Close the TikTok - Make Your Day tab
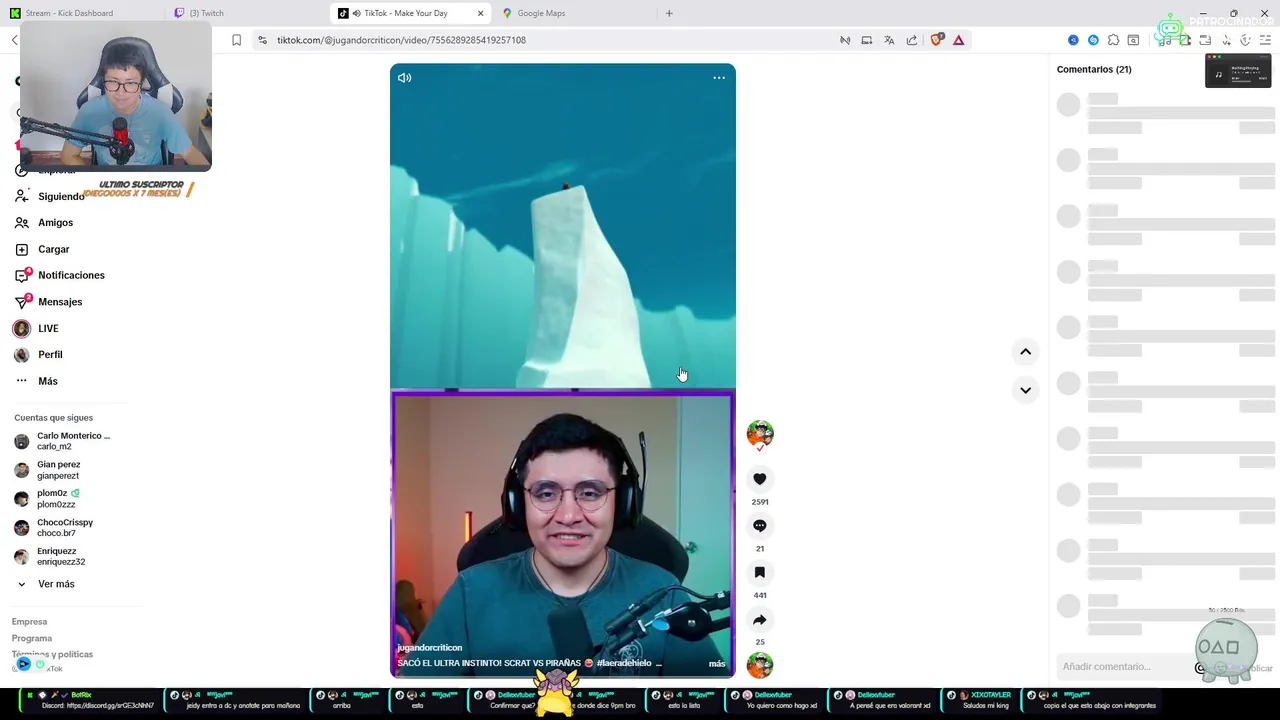The width and height of the screenshot is (1280, 720). click(480, 13)
